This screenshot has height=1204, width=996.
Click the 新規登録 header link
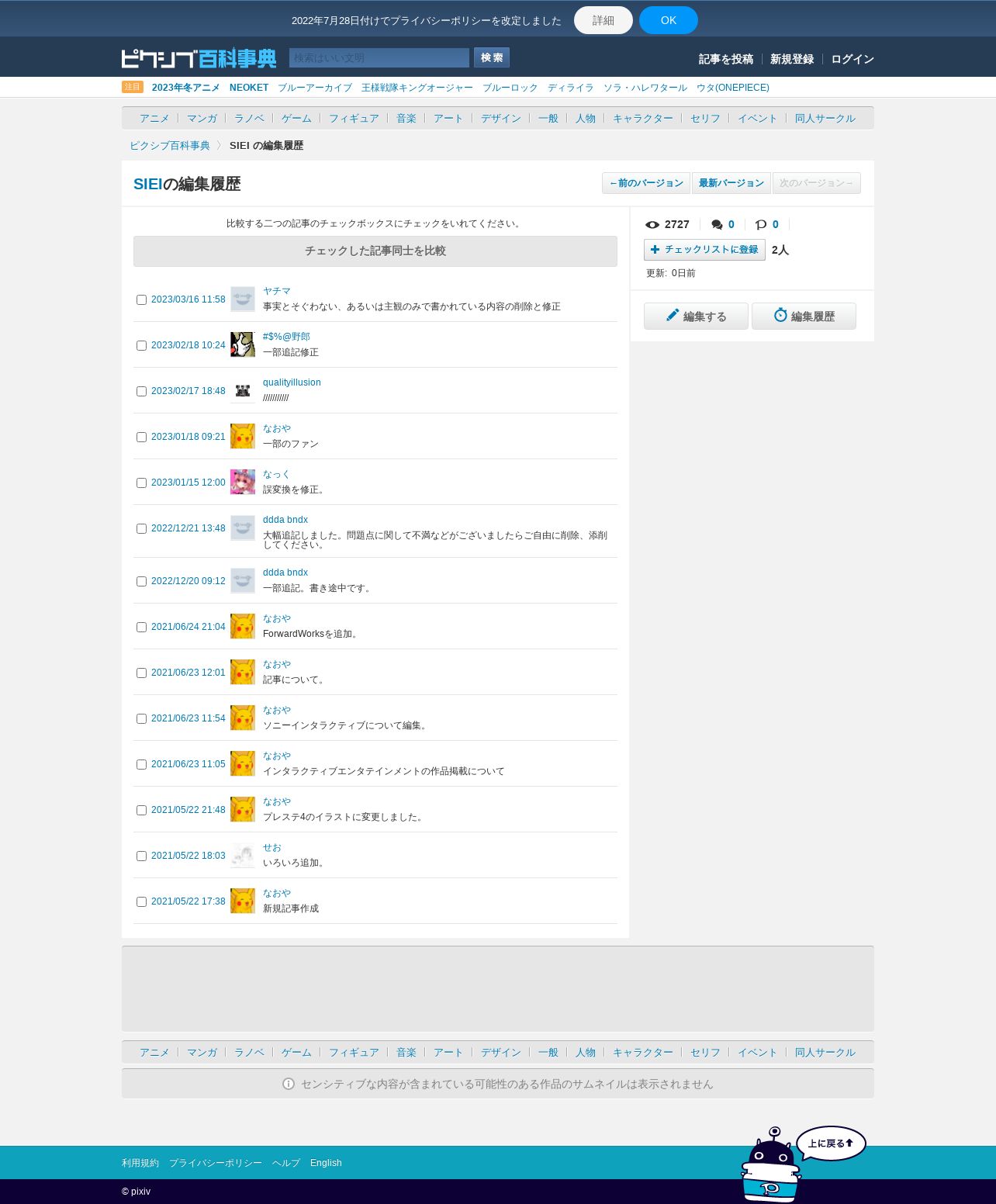(x=792, y=59)
